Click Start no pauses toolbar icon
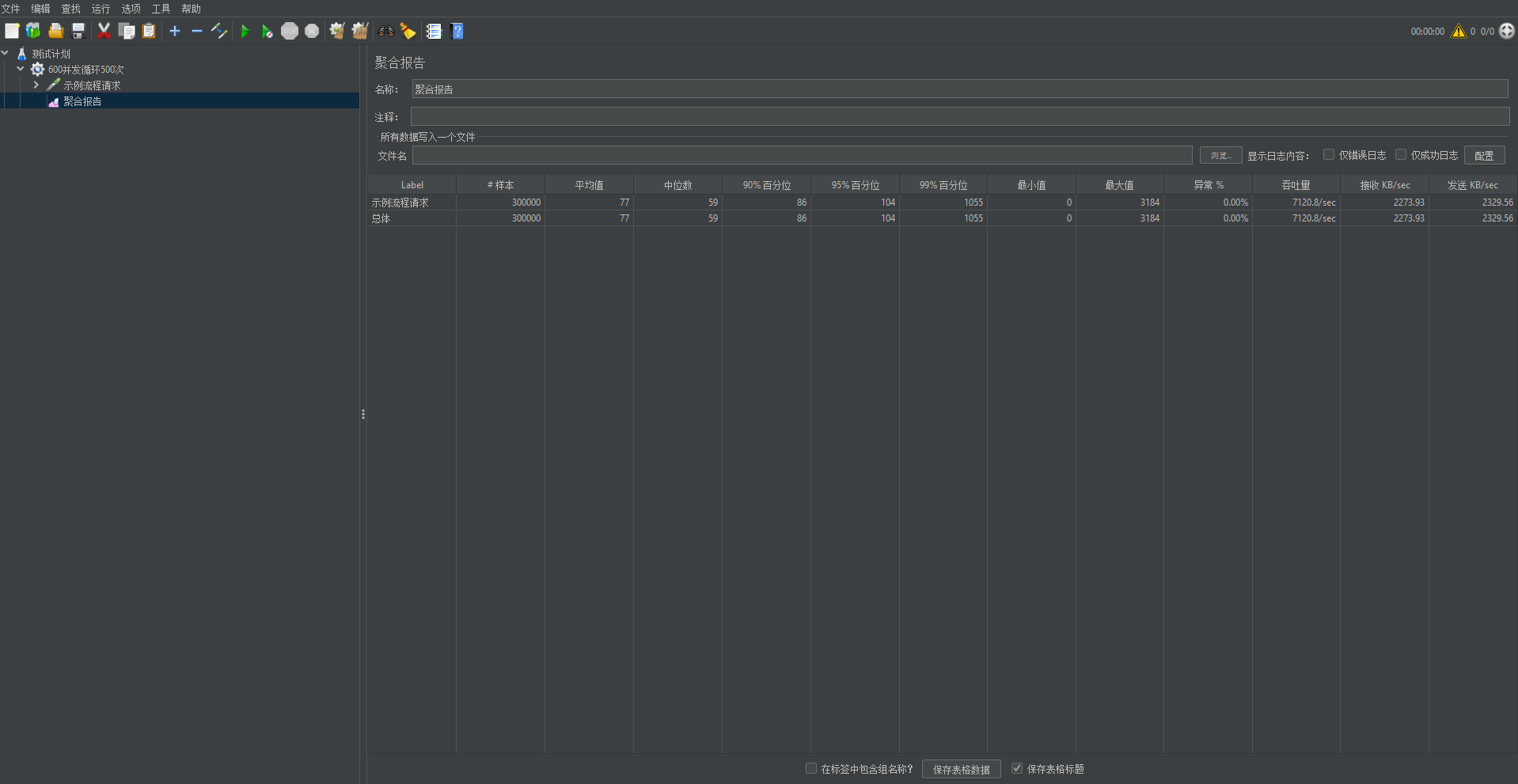The height and width of the screenshot is (784, 1518). 267,32
